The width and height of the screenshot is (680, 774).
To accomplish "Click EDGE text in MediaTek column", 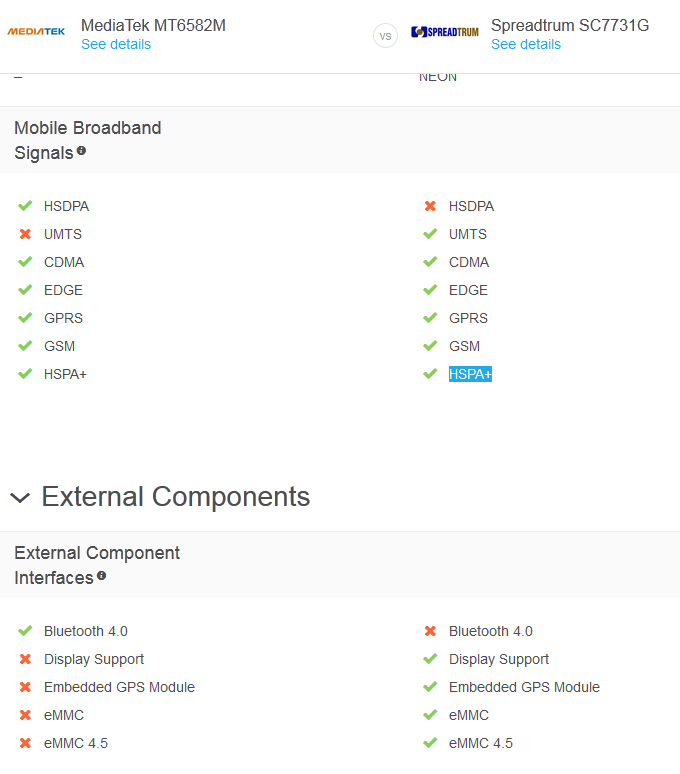I will [x=63, y=290].
